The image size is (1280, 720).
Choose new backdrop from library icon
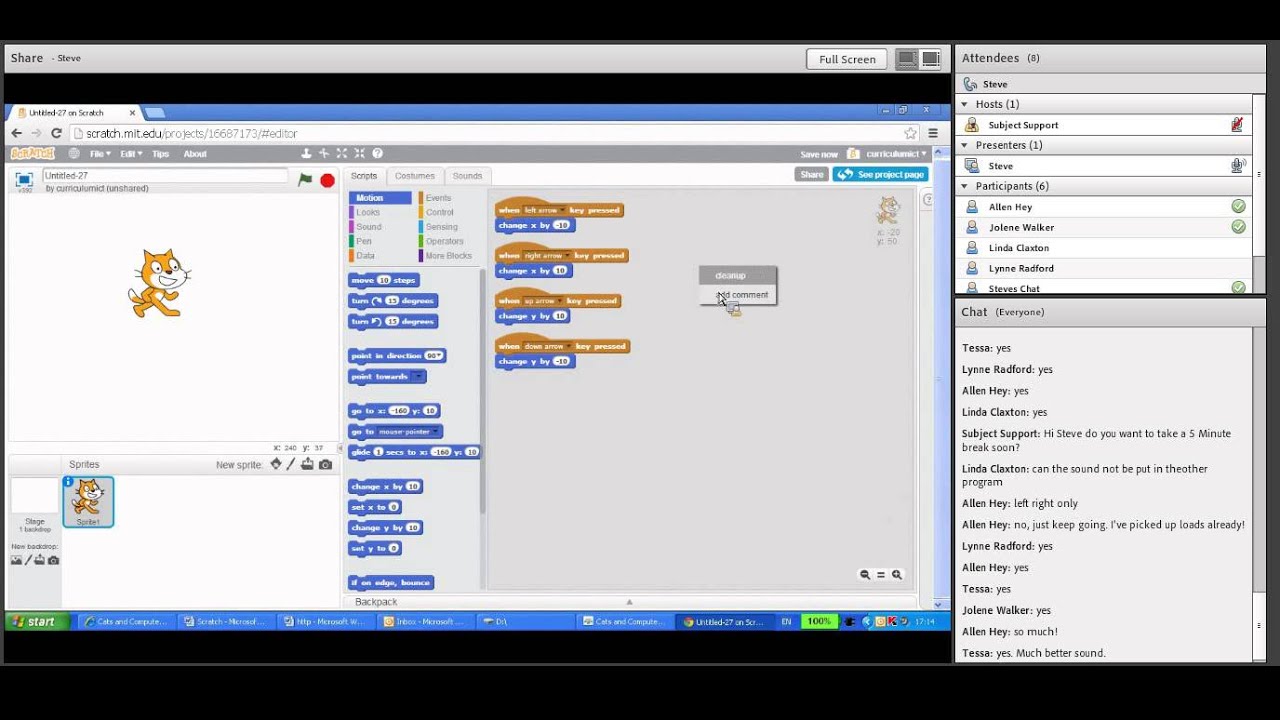16,560
